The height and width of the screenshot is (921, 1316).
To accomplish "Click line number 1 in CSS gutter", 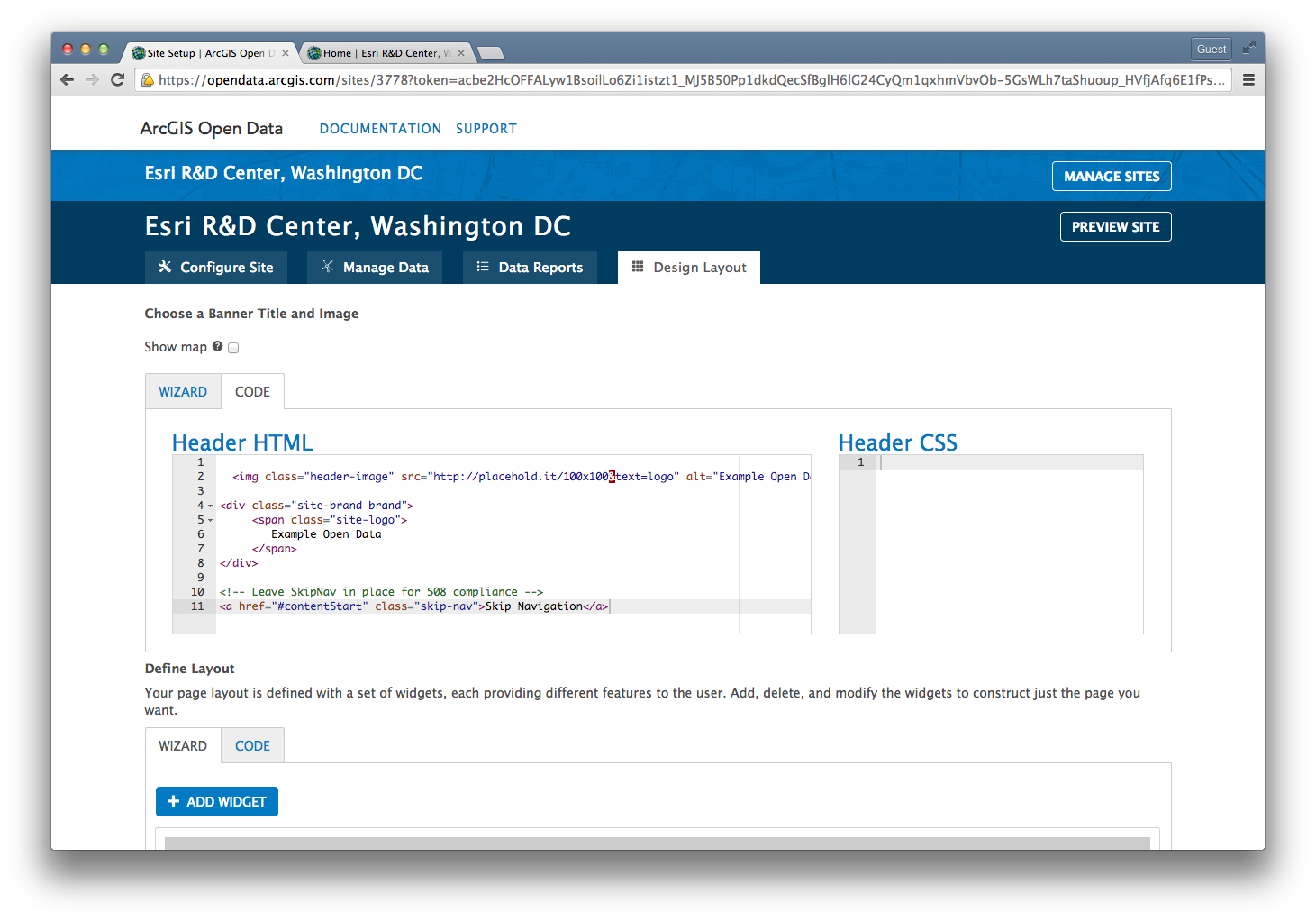I will (x=861, y=462).
